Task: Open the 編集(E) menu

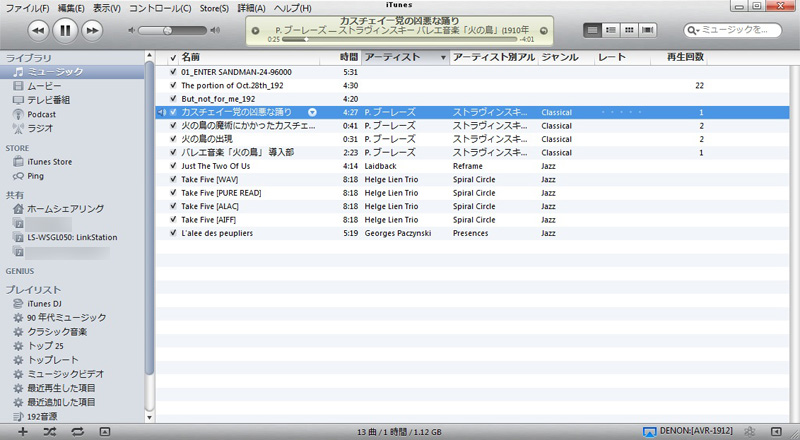Action: [71, 8]
